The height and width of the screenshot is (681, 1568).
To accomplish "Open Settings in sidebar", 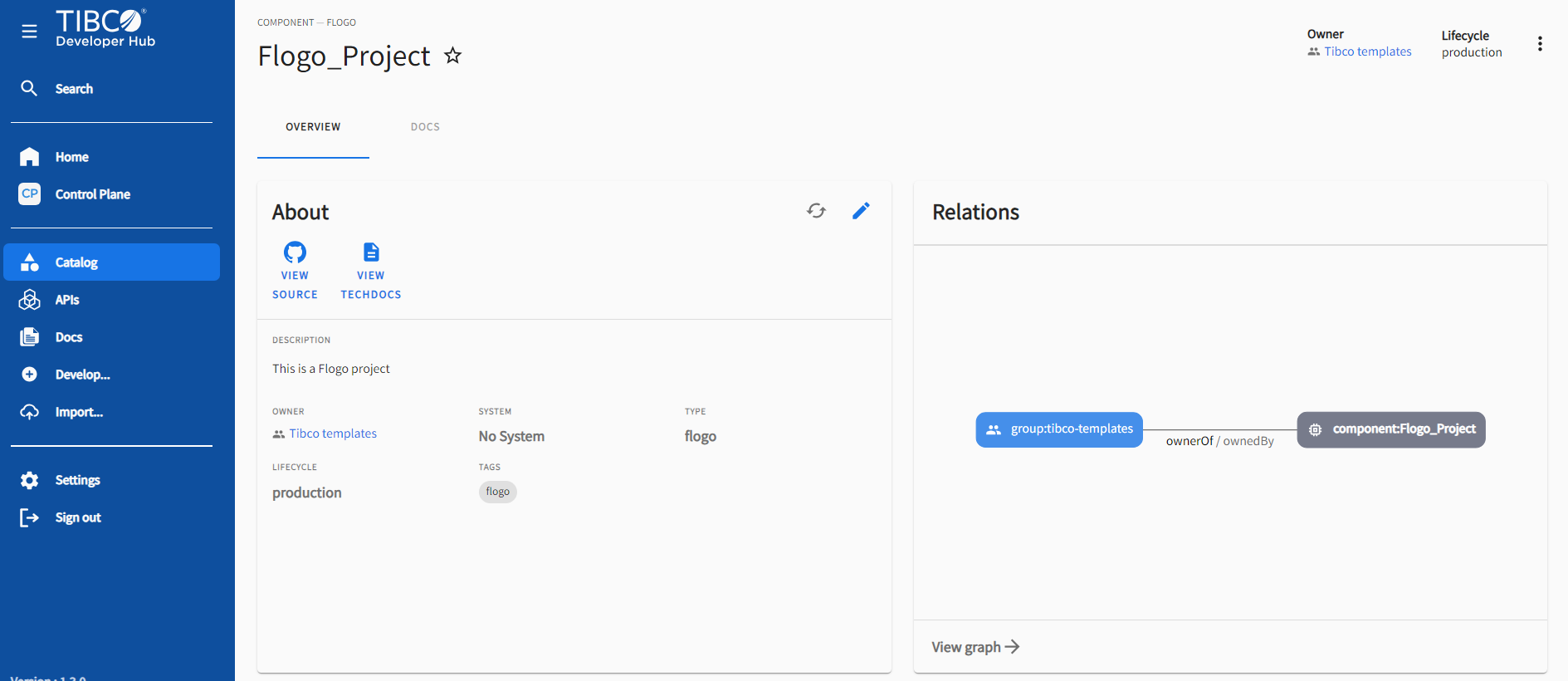I will pos(77,480).
